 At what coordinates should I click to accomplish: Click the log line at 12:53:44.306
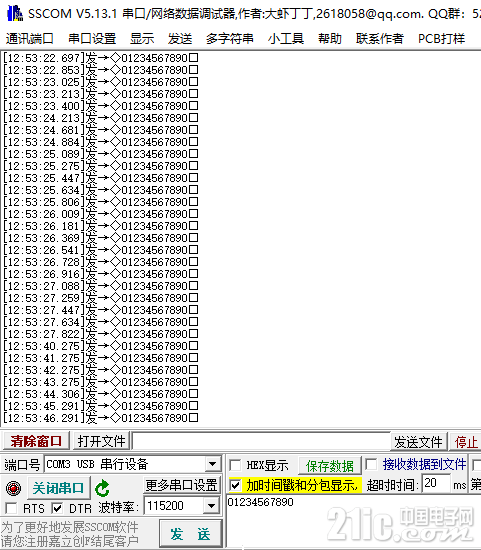(x=101, y=394)
